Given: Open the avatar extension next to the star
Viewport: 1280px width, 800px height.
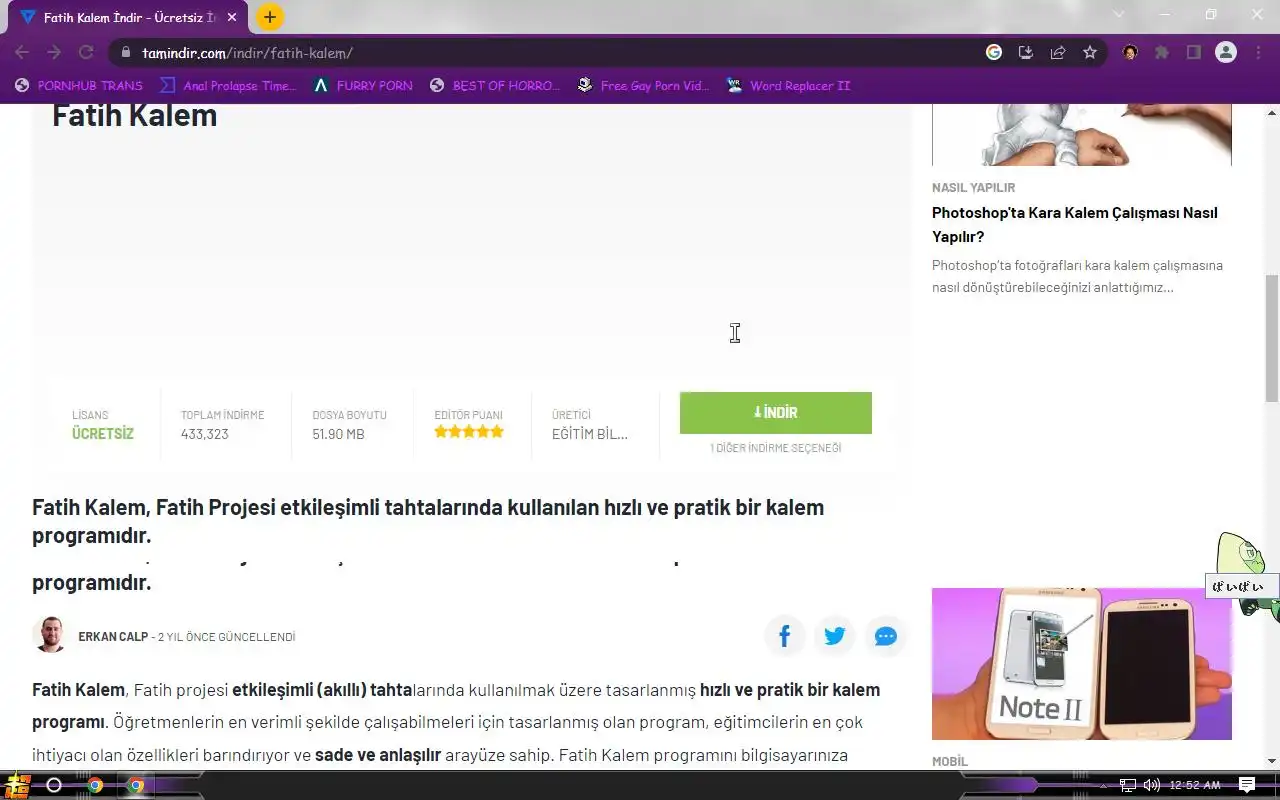Looking at the screenshot, I should click(1130, 53).
